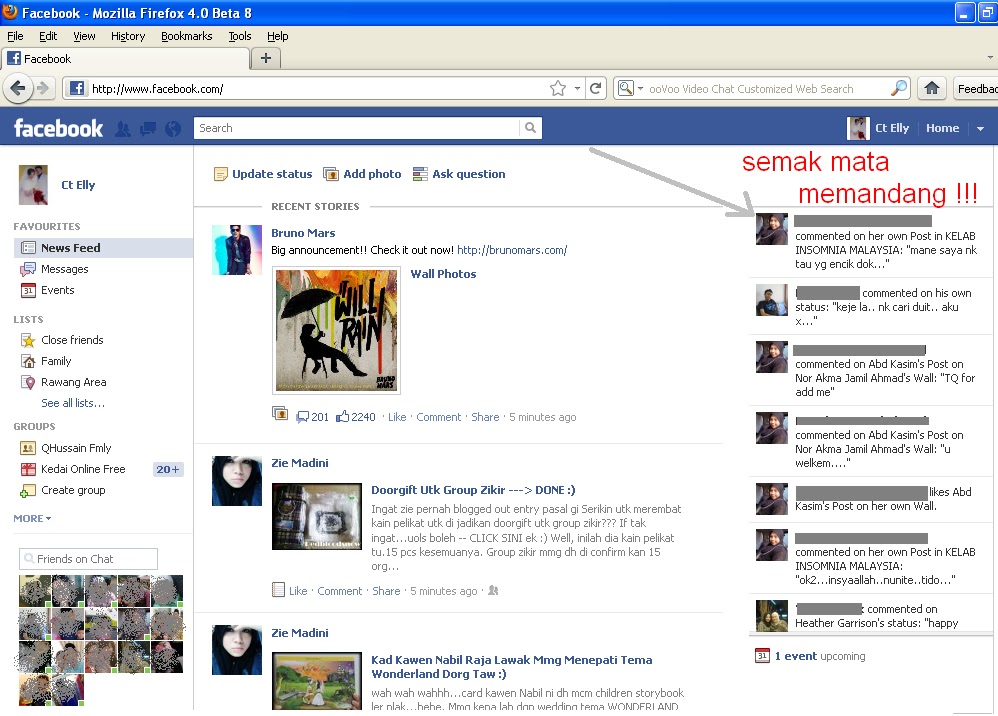Click the 20+ badge for Kedai Online Free
The image size is (998, 716).
tap(168, 469)
